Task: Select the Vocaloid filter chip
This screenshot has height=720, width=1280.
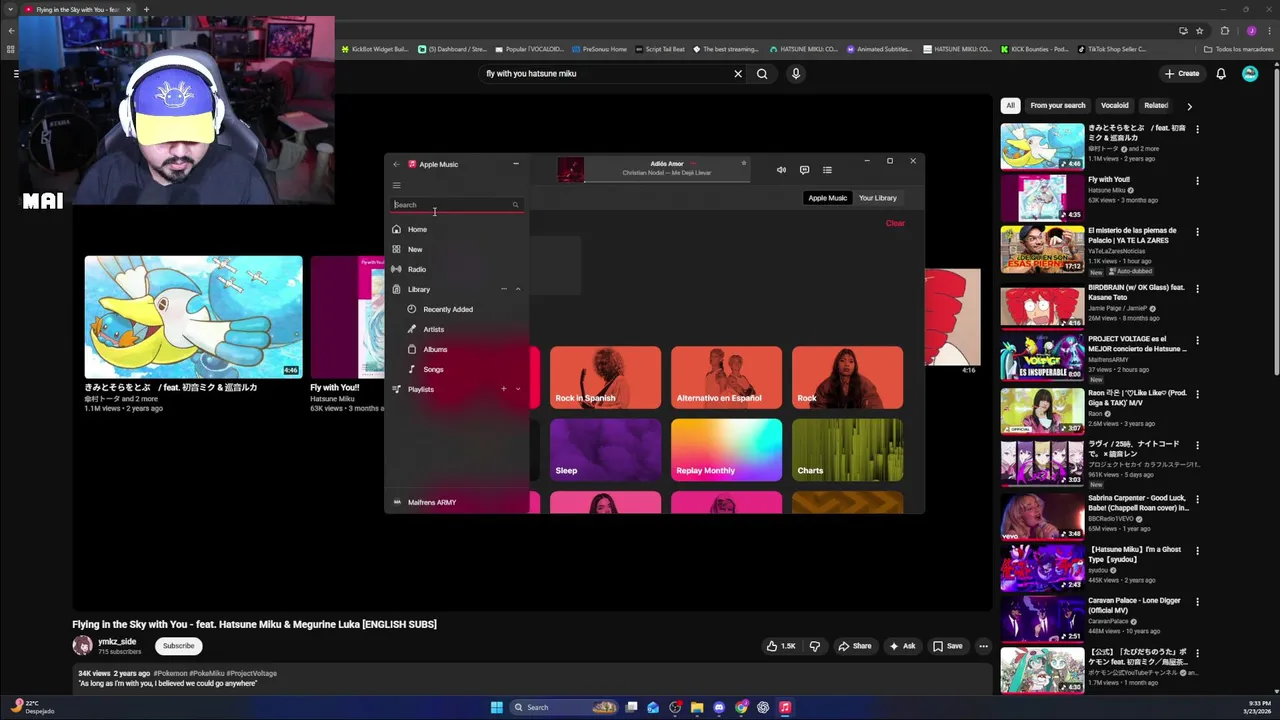Action: click(1114, 105)
